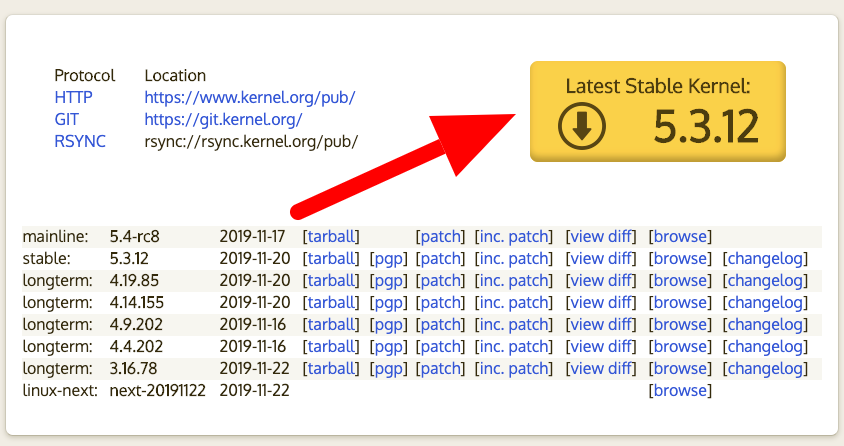Open patch for longterm 4.4.202
Screen dimensions: 844x446
click(440, 347)
